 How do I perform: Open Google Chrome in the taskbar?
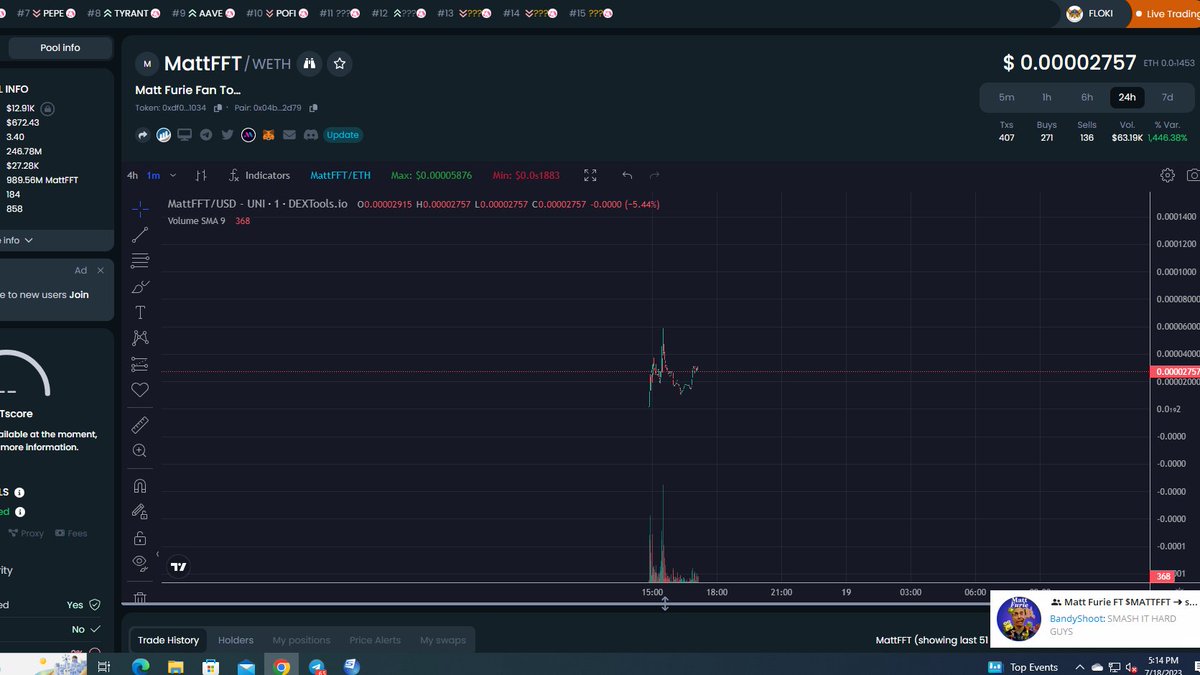282,666
